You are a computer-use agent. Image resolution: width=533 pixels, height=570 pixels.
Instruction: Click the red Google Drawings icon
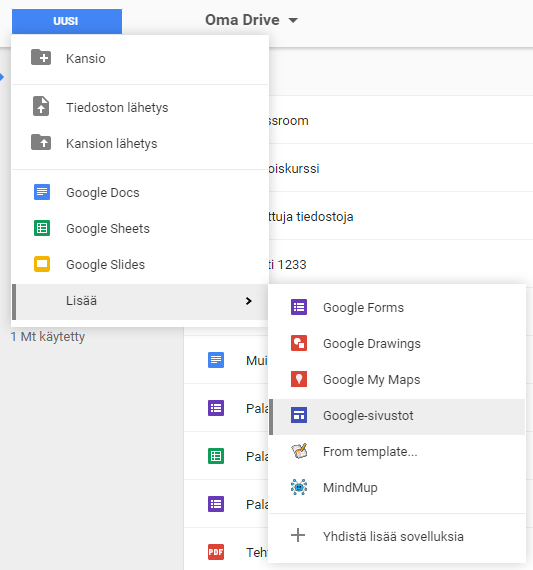[x=299, y=343]
